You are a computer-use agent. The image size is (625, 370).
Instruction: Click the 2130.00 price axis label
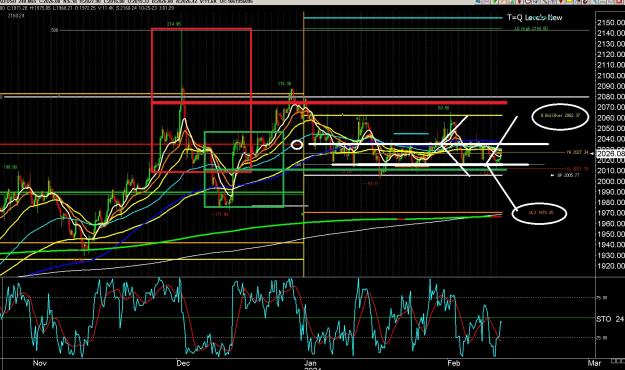pyautogui.click(x=611, y=44)
